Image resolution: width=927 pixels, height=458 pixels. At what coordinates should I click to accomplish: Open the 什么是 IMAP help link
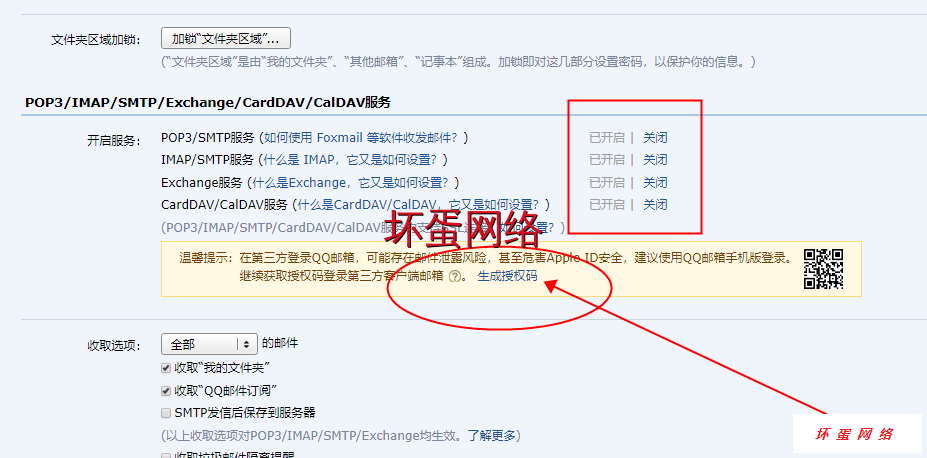(x=353, y=160)
